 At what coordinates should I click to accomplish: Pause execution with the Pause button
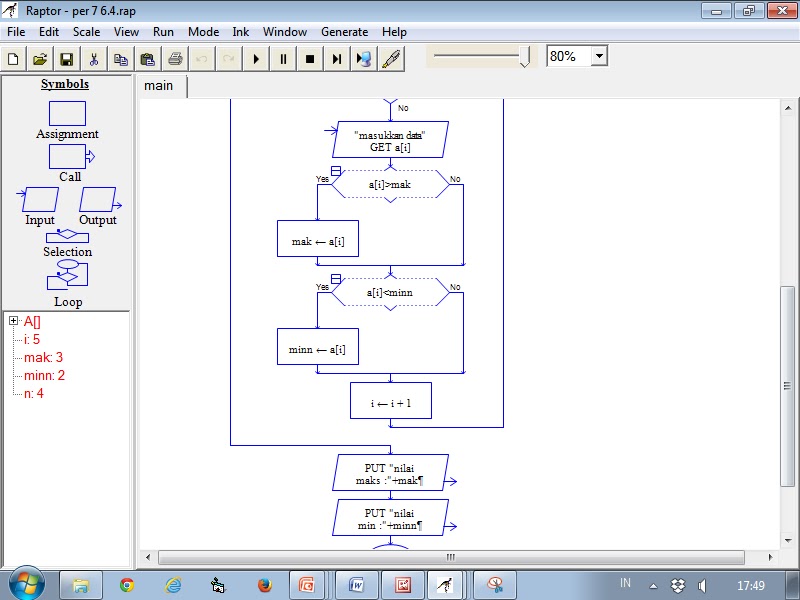pyautogui.click(x=283, y=59)
